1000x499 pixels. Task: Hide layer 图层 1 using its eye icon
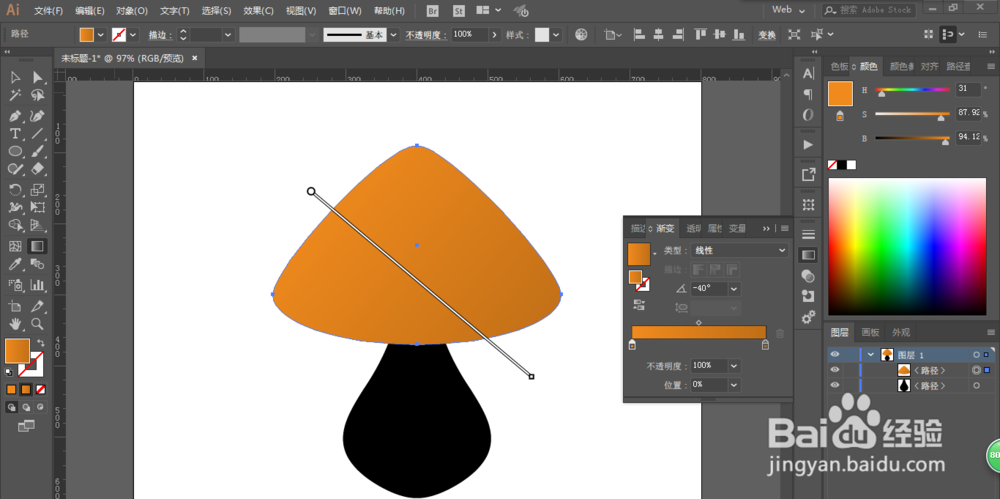(835, 354)
